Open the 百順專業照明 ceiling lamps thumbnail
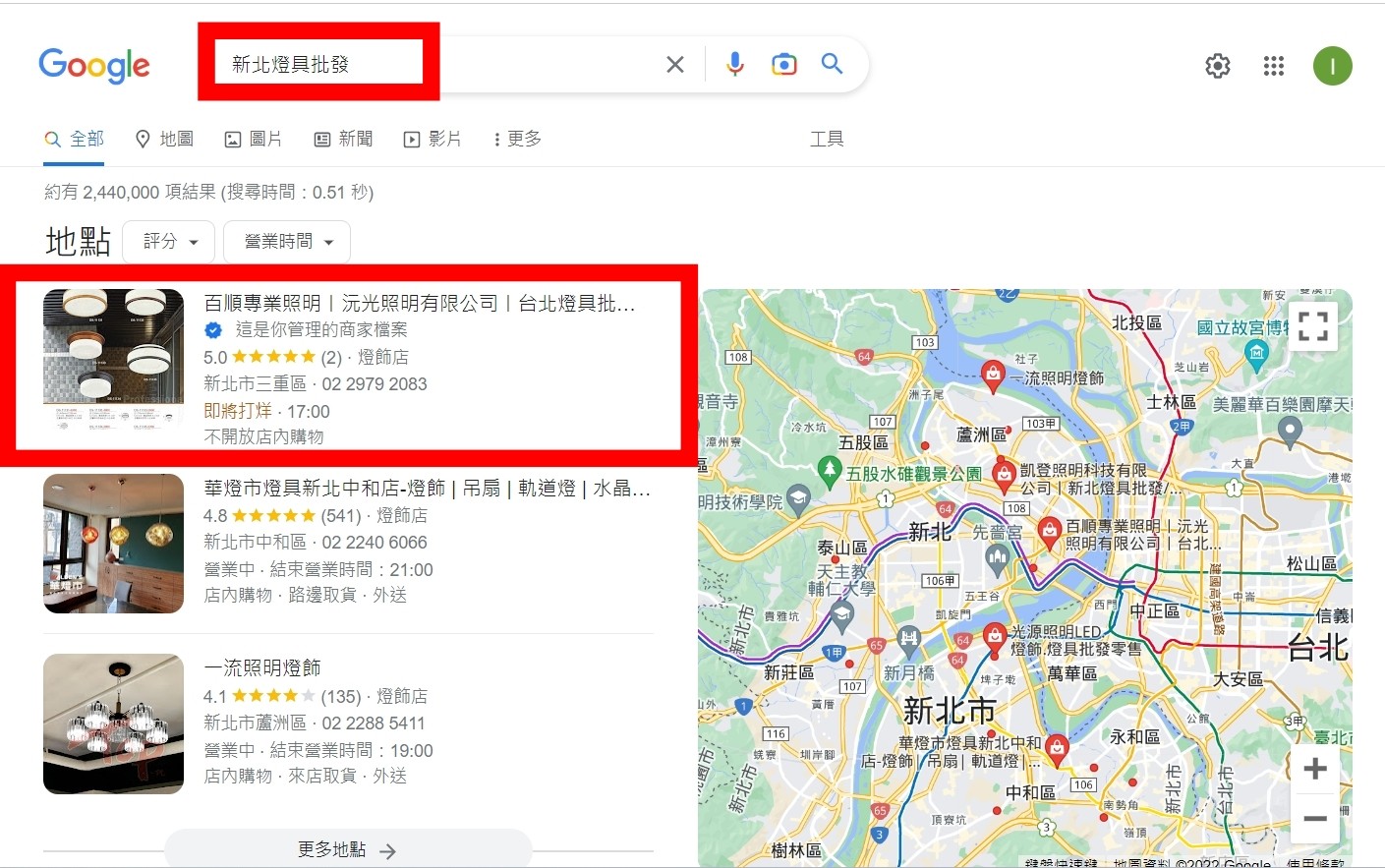Viewport: 1385px width, 868px height. (113, 359)
